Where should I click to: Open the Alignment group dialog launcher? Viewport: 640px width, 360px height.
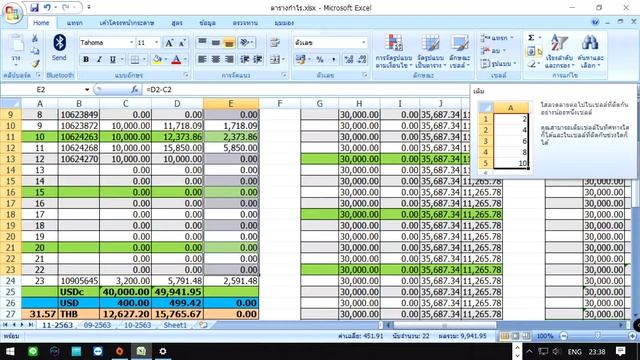pos(284,75)
